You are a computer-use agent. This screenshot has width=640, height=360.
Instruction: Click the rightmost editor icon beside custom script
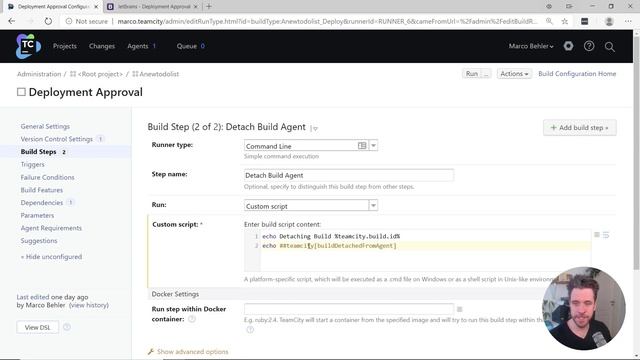(x=606, y=235)
